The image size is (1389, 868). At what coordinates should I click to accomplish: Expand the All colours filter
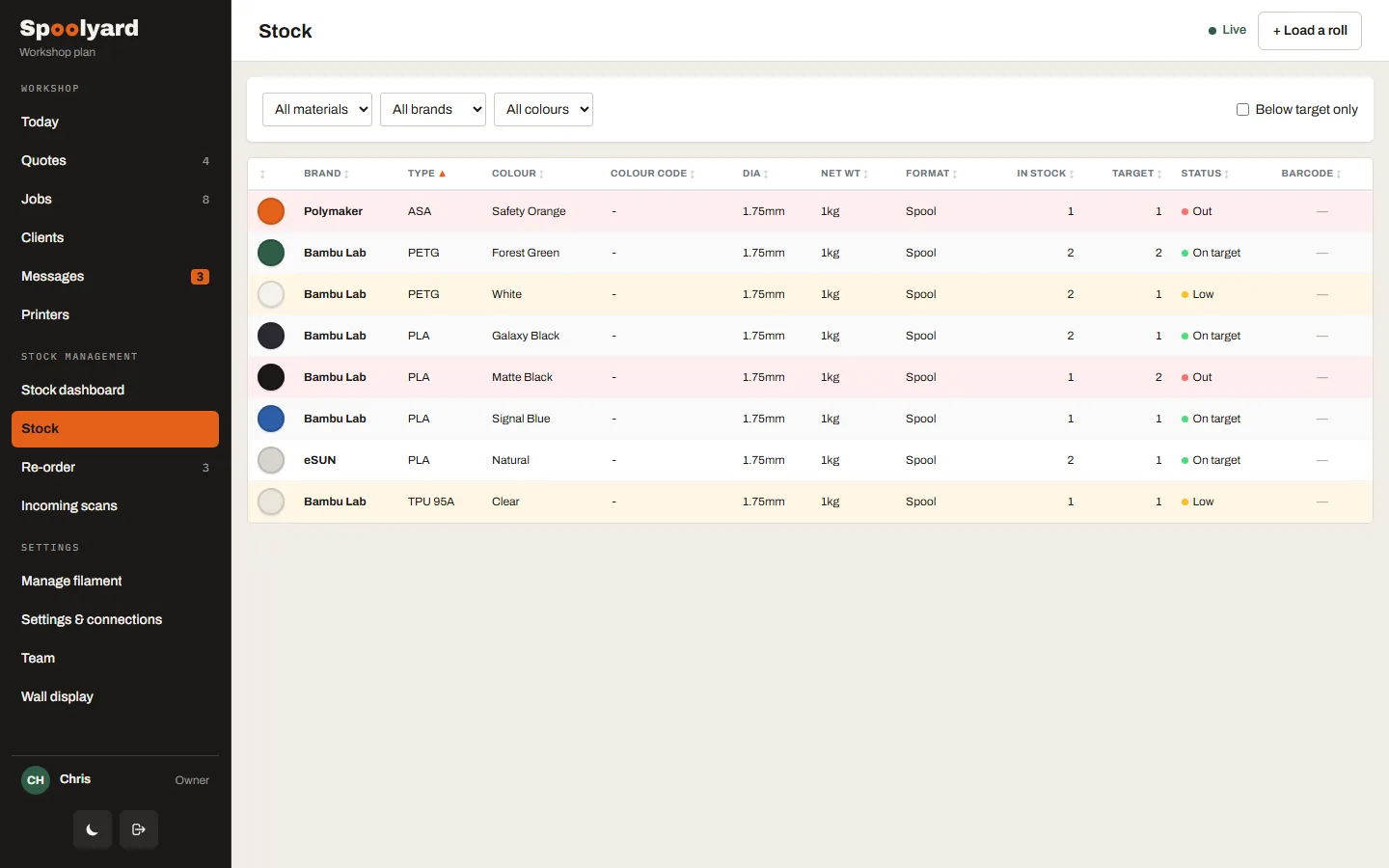point(543,110)
